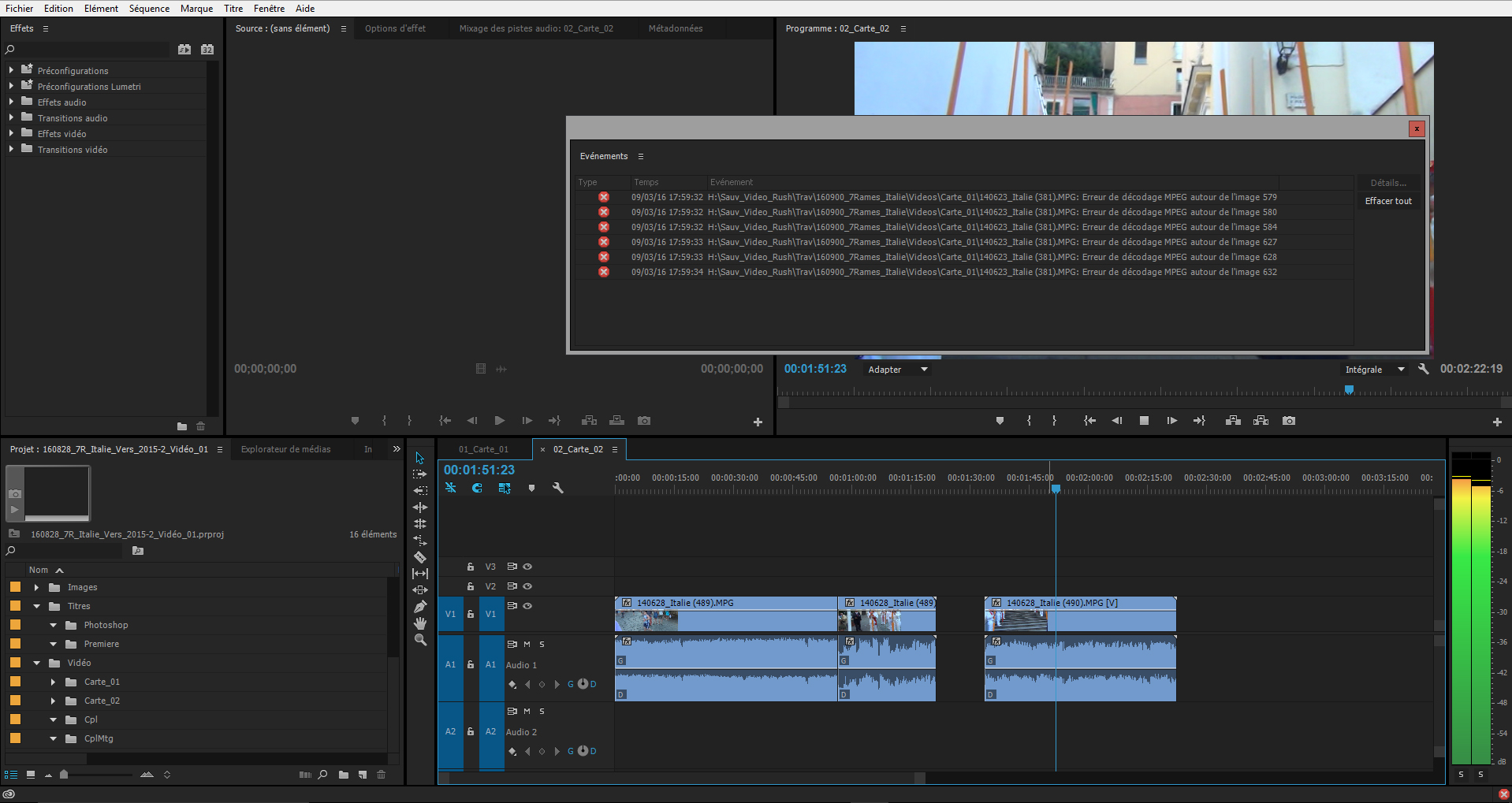This screenshot has height=803, width=1512.
Task: Open the Program monitor settings wrench
Action: tap(1423, 369)
